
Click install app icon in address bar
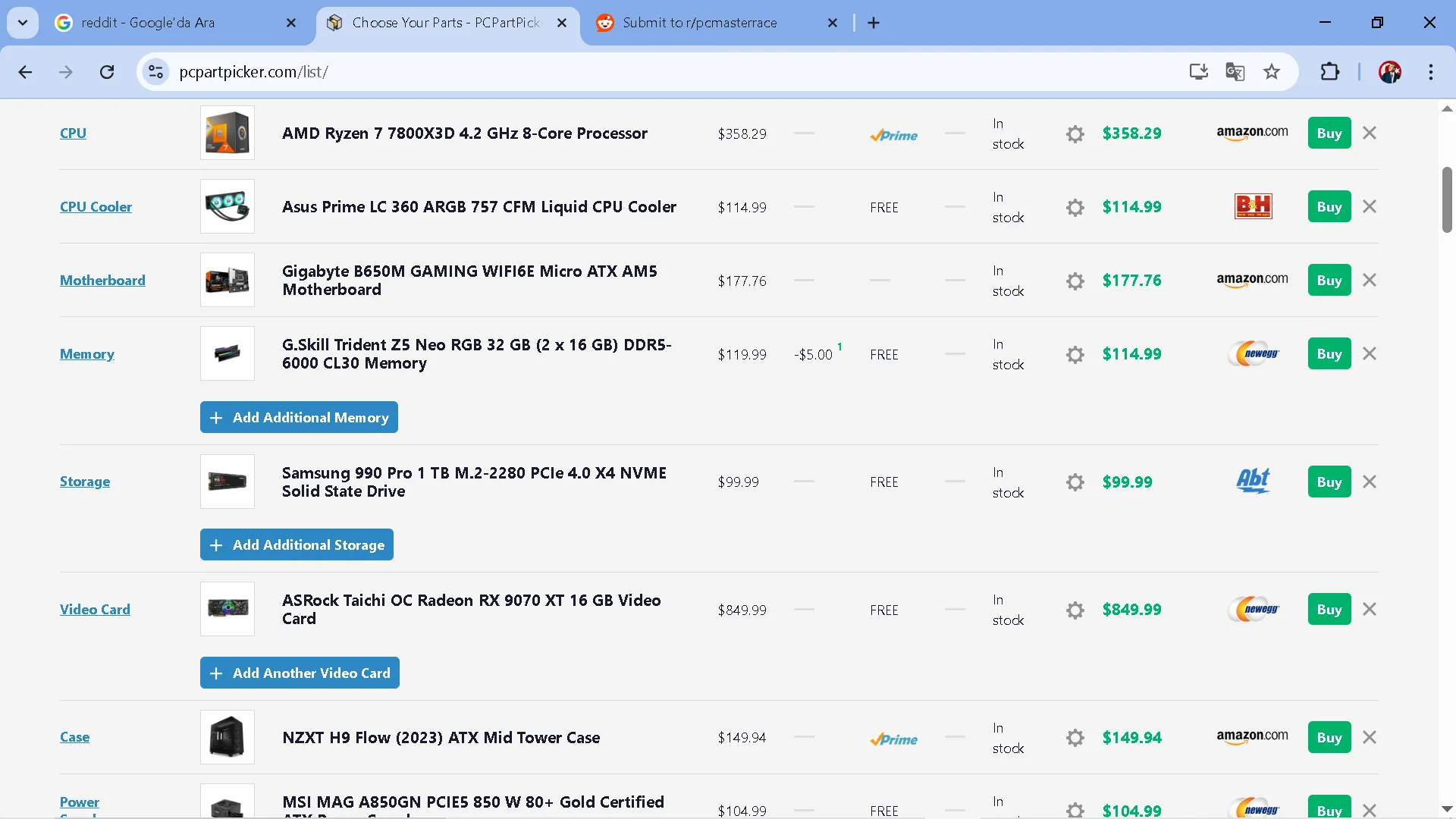pyautogui.click(x=1198, y=72)
